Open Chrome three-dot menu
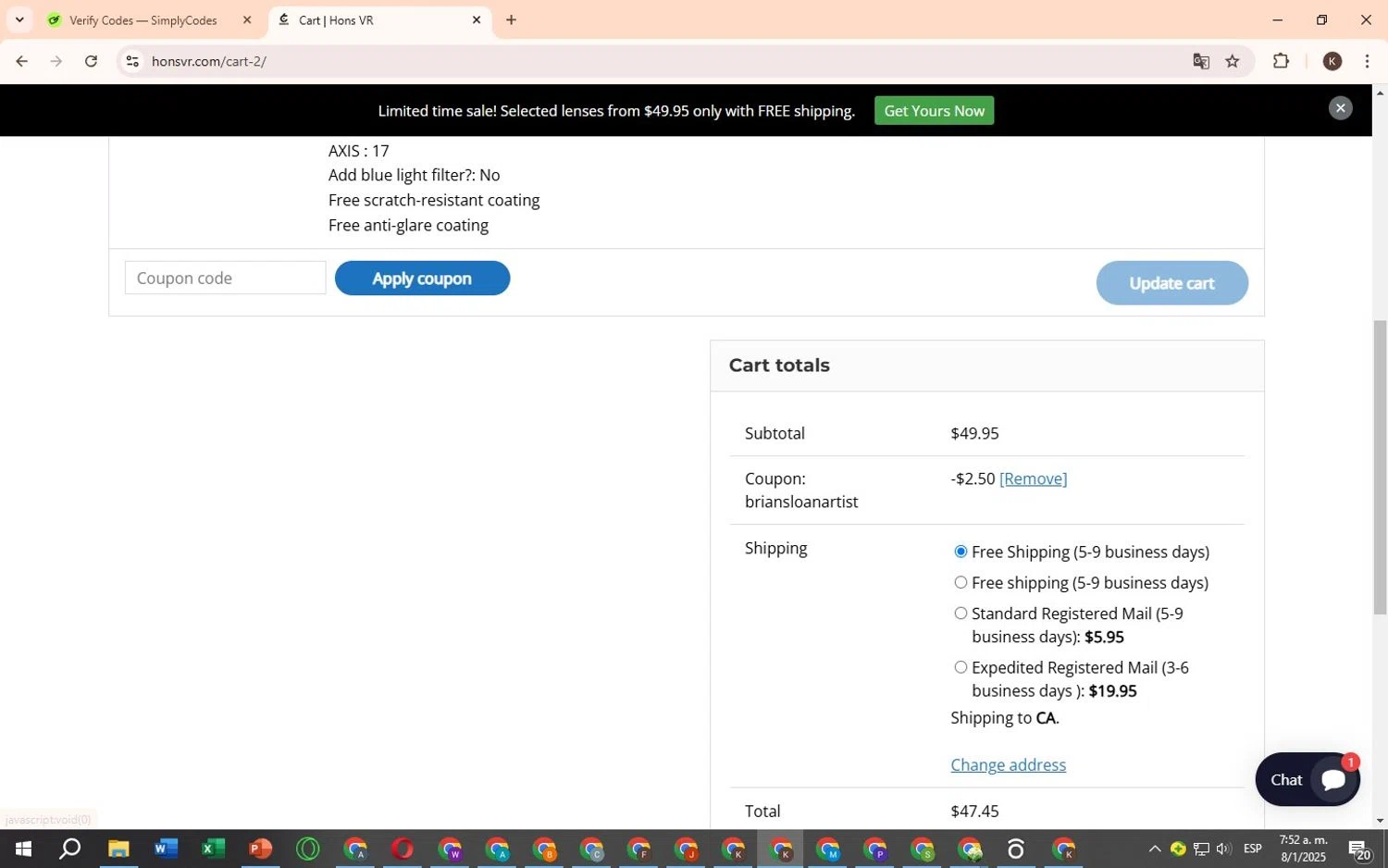Viewport: 1388px width, 868px height. 1367,61
